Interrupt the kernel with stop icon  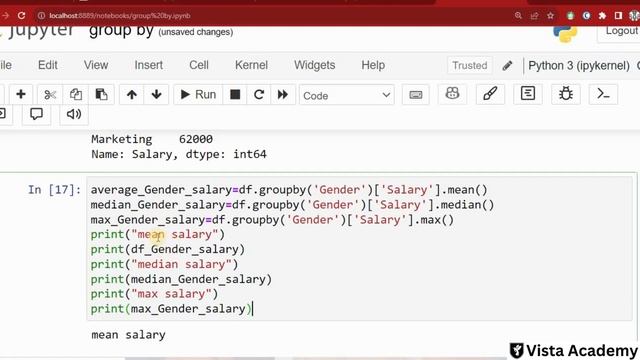click(235, 95)
